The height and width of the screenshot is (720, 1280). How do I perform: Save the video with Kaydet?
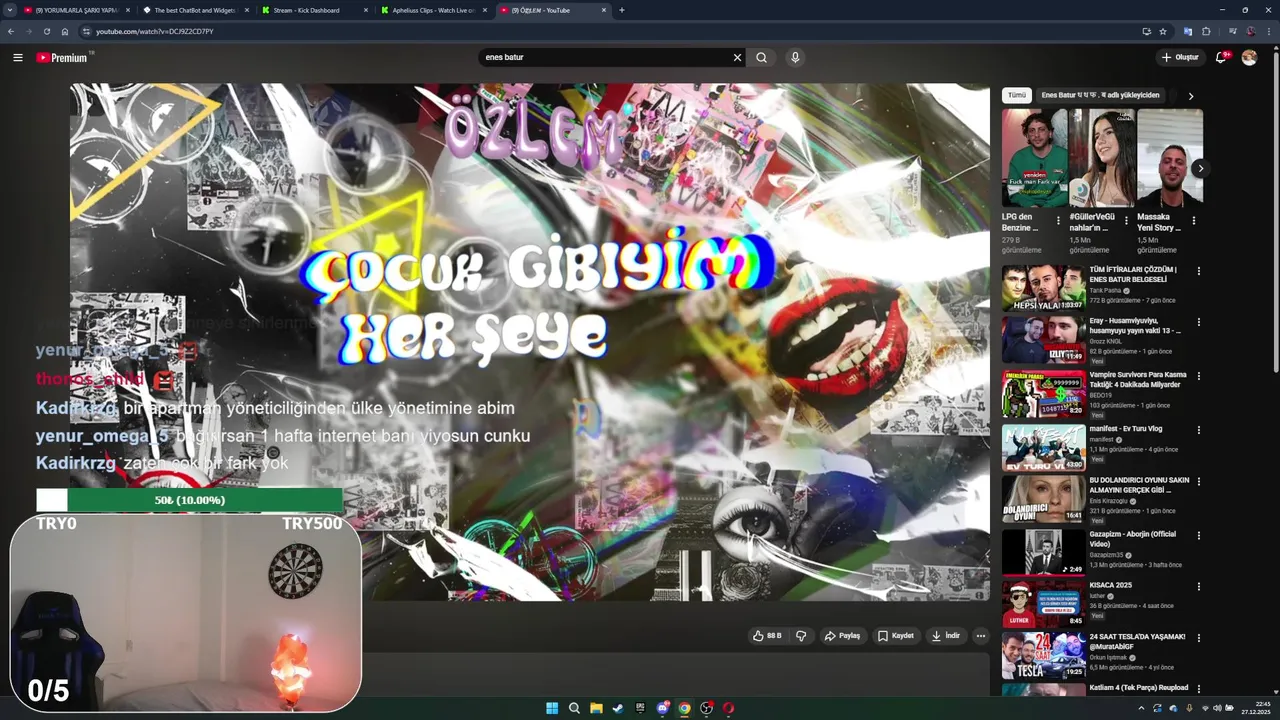click(896, 635)
